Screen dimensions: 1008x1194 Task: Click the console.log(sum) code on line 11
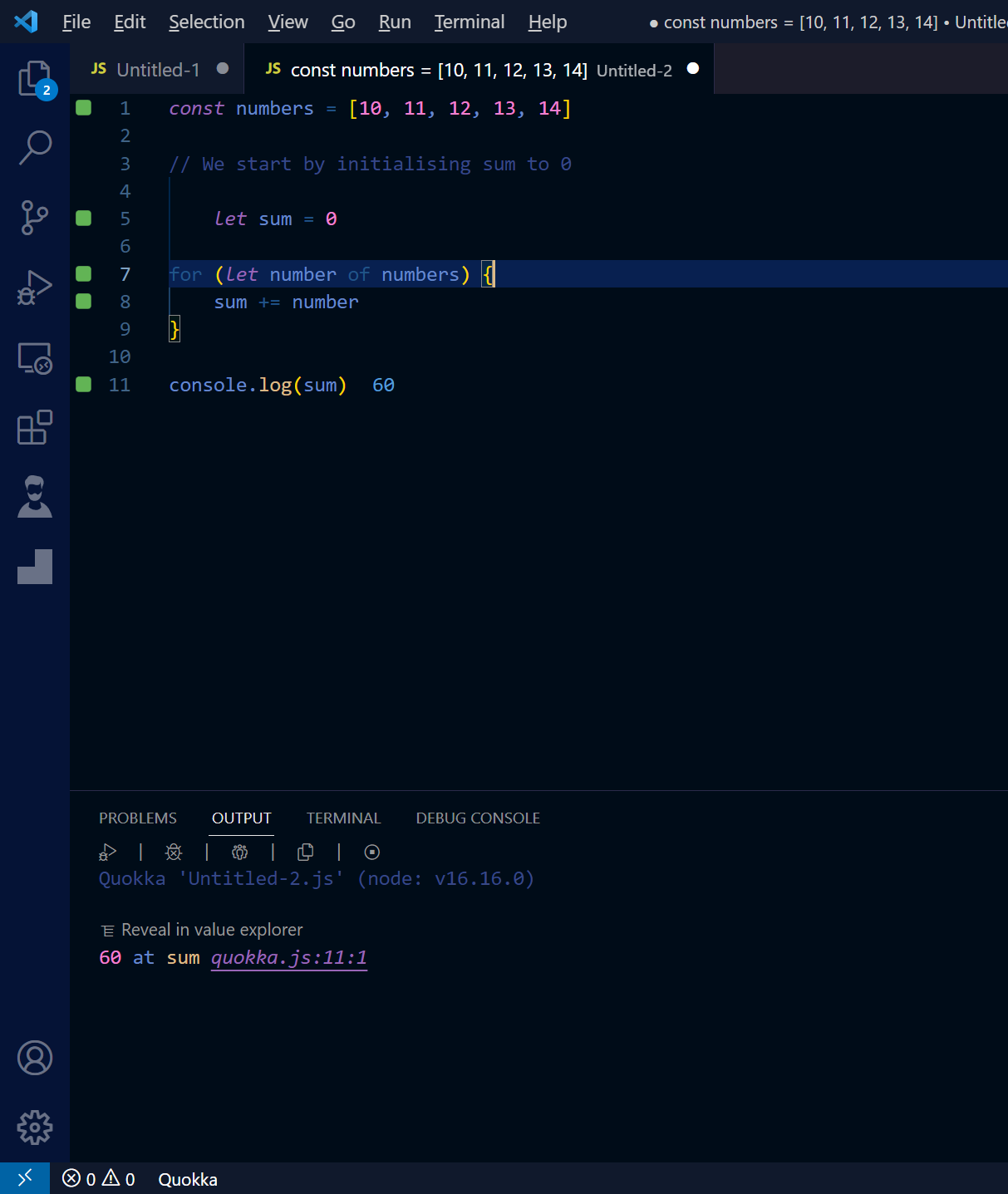(258, 385)
